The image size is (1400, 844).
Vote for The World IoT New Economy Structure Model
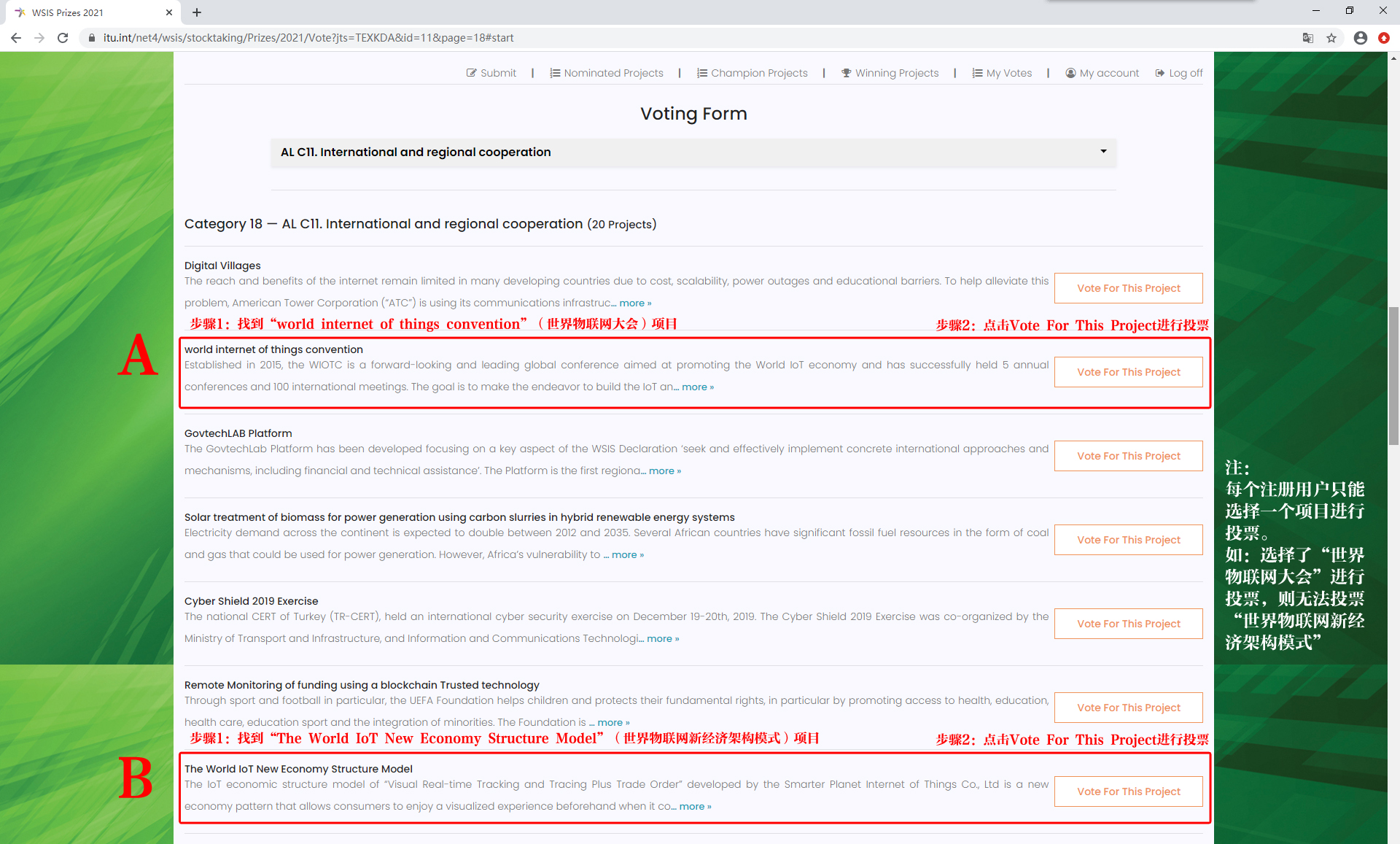[1128, 791]
